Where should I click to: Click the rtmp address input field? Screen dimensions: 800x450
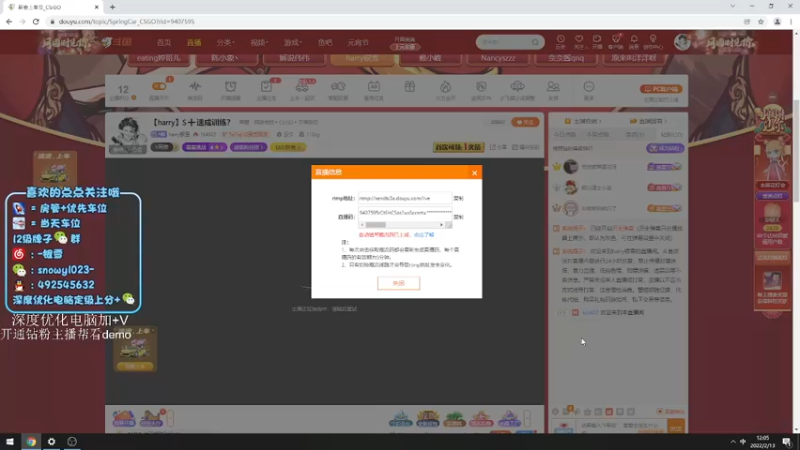(x=405, y=198)
